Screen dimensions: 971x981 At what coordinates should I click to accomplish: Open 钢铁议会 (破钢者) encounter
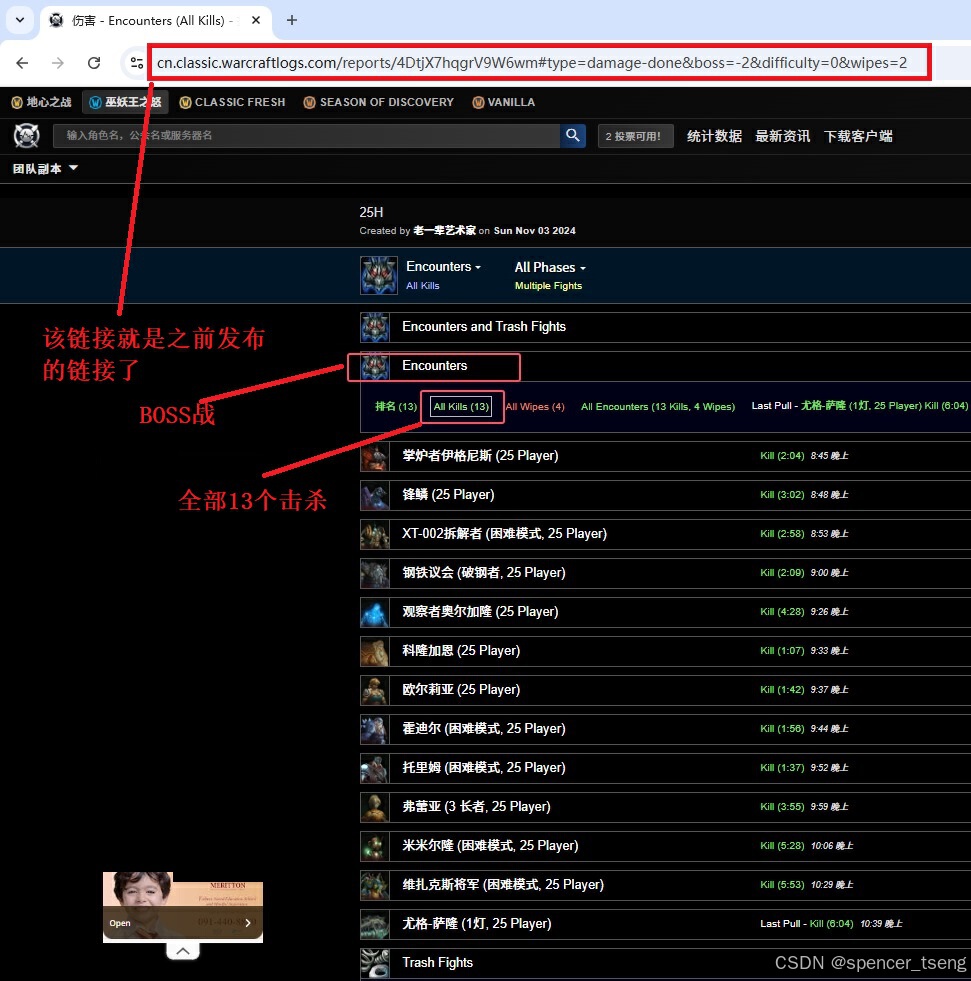coord(665,573)
